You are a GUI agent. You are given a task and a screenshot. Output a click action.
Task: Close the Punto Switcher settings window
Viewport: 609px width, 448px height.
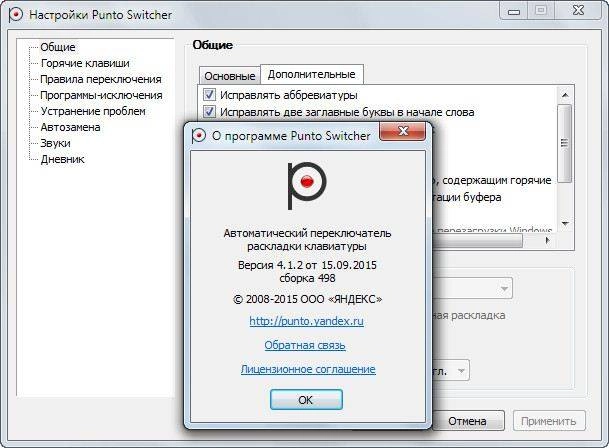578,11
